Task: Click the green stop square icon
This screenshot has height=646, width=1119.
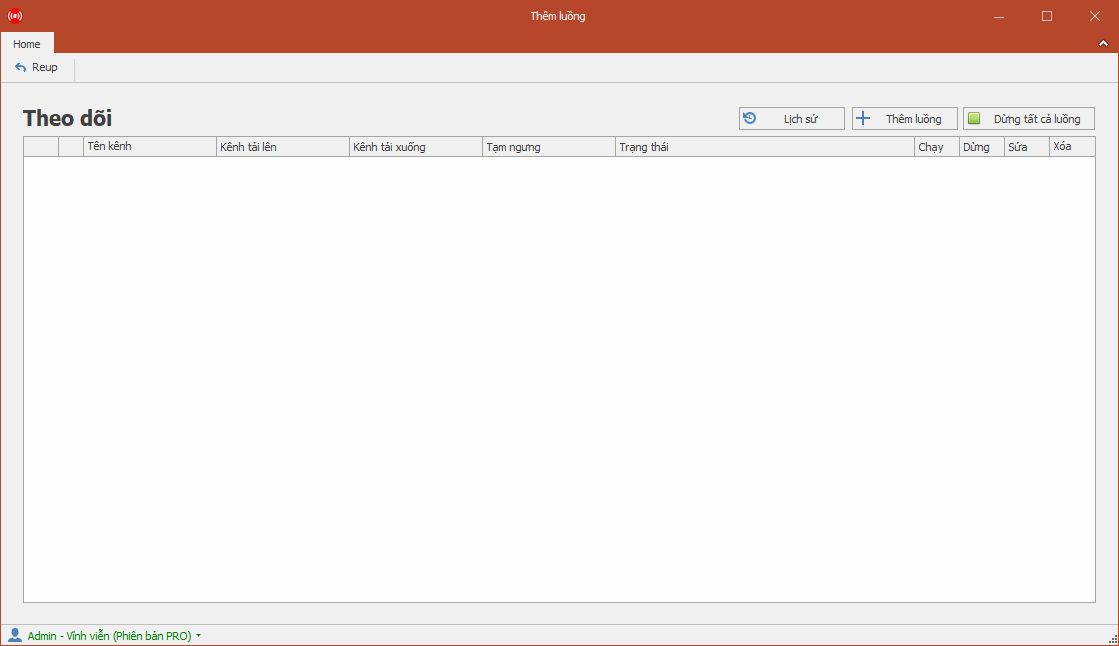Action: 974,118
